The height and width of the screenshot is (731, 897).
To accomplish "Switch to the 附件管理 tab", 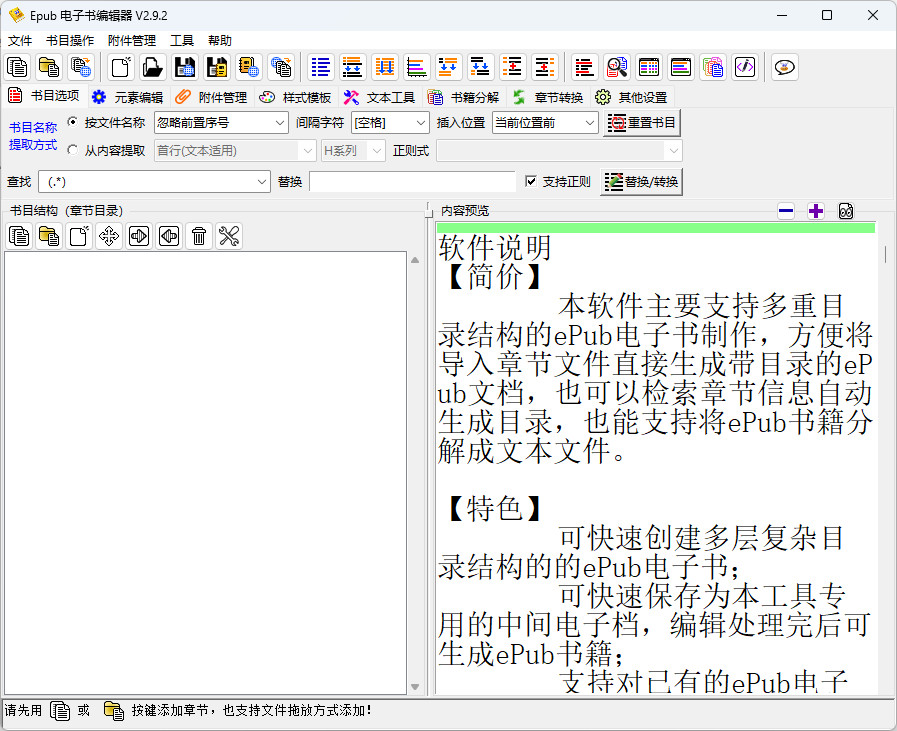I will pyautogui.click(x=213, y=97).
